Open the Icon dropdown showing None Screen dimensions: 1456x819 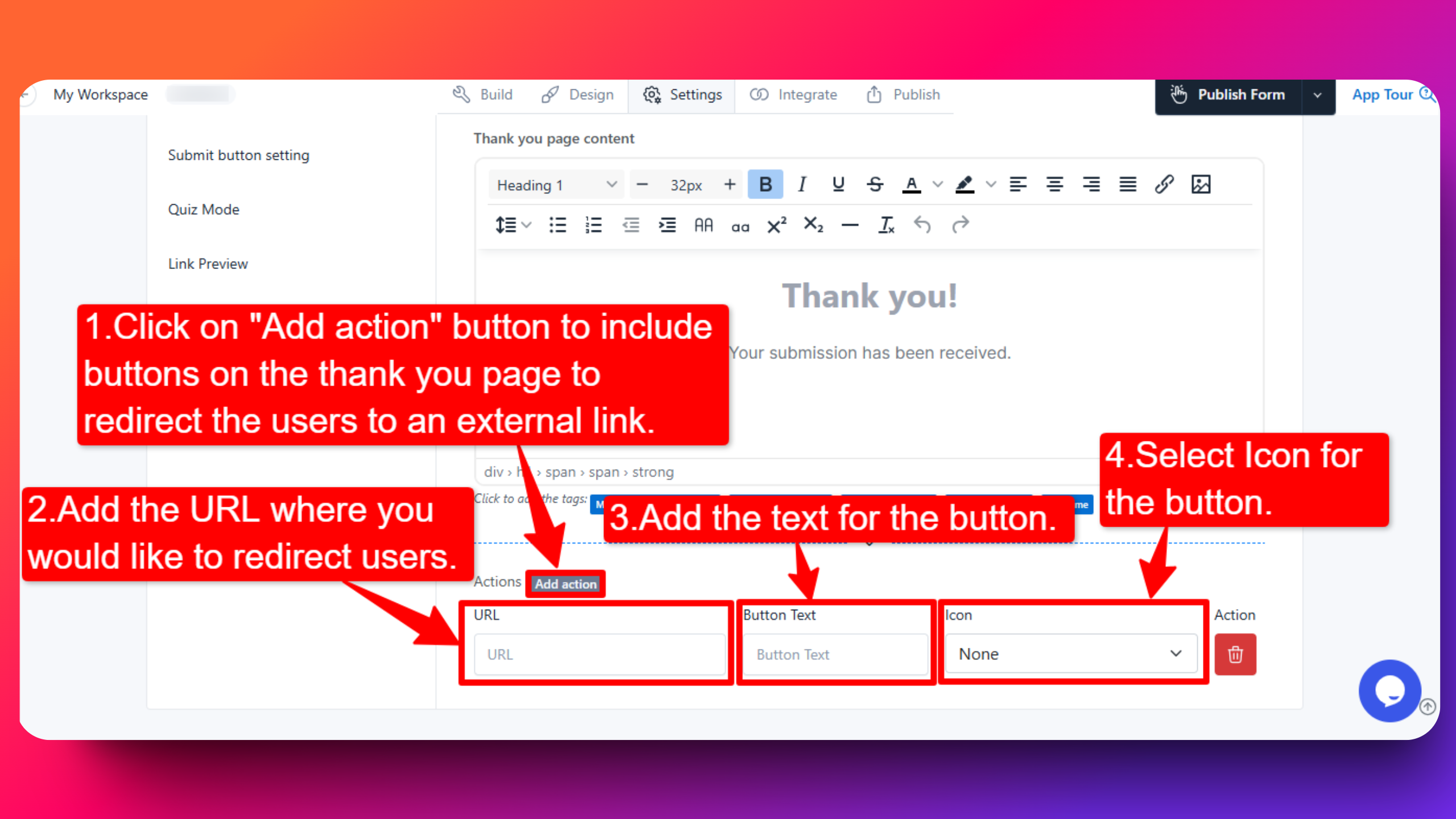click(x=1071, y=654)
